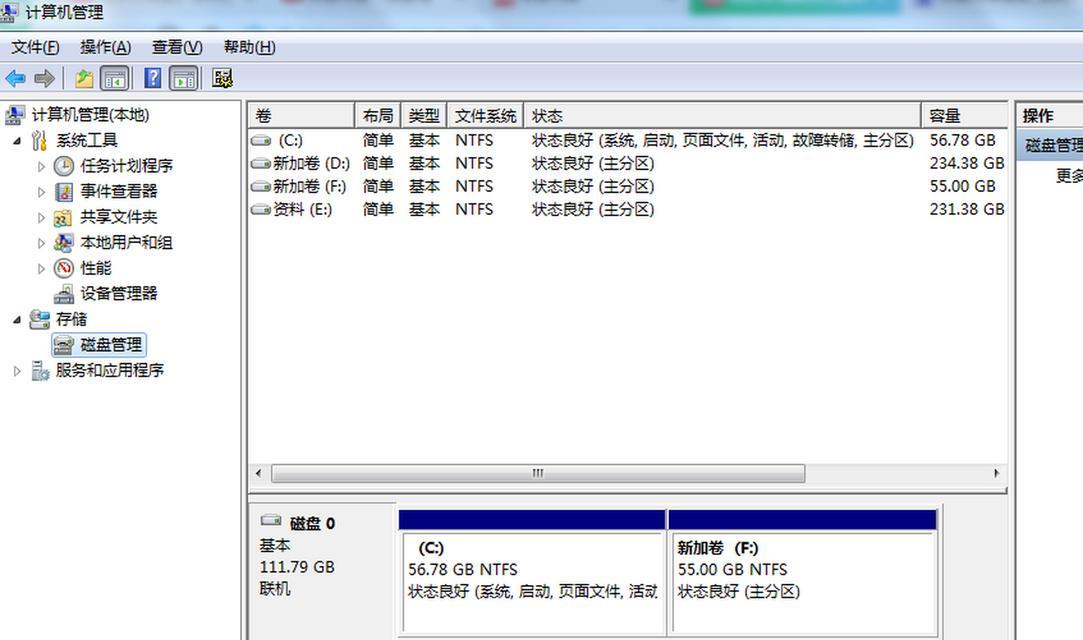1083x640 pixels.
Task: Click the NTFS cell in the 资料 (E:) row
Action: pyautogui.click(x=474, y=209)
